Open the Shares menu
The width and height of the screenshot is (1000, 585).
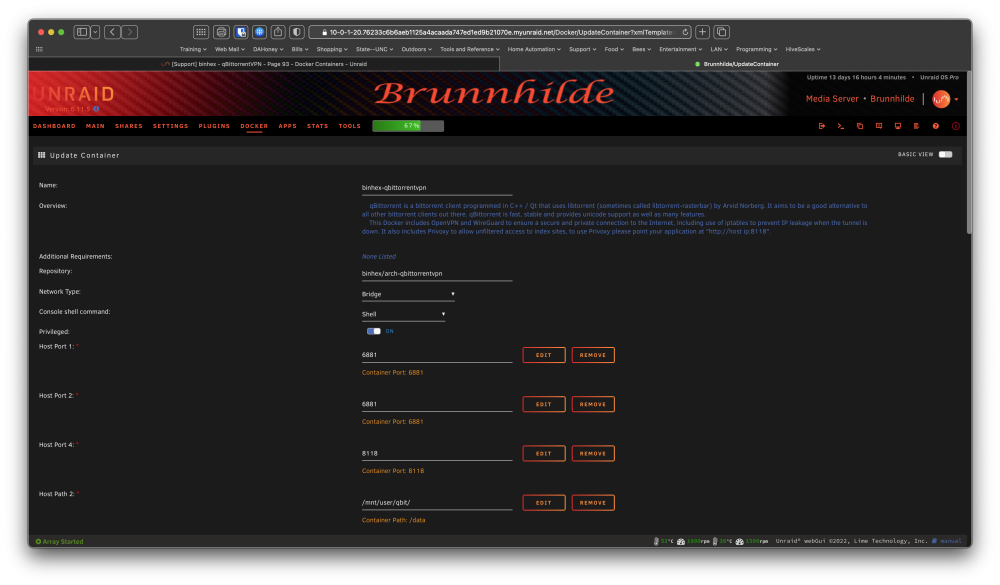tap(129, 126)
